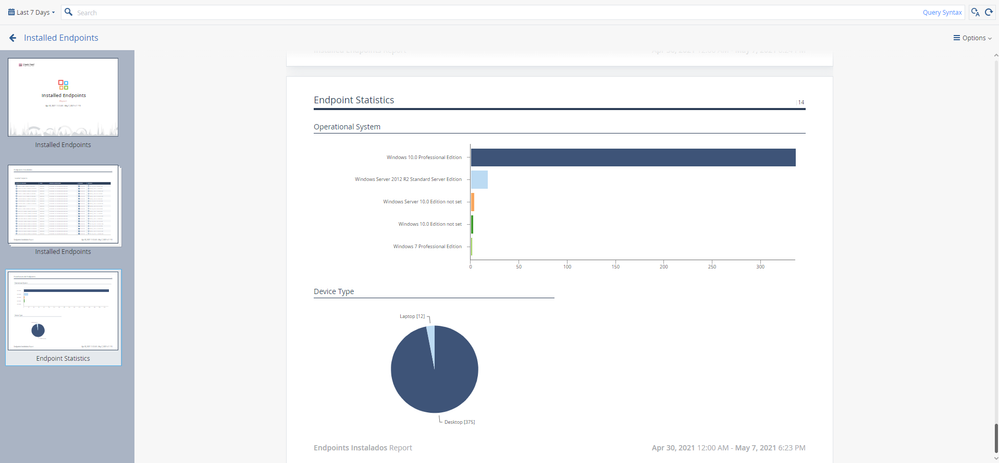Click the magnifying glass search icon
The height and width of the screenshot is (463, 999).
pos(69,12)
